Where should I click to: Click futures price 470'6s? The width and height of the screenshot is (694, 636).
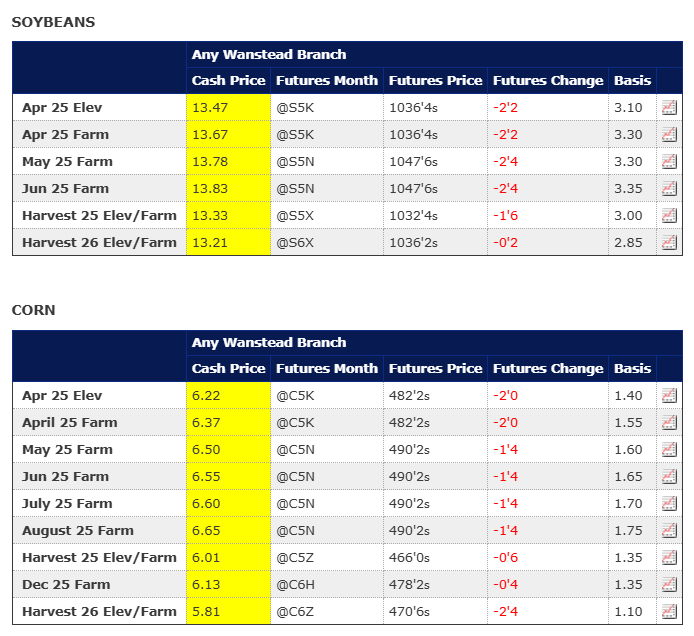pyautogui.click(x=409, y=611)
